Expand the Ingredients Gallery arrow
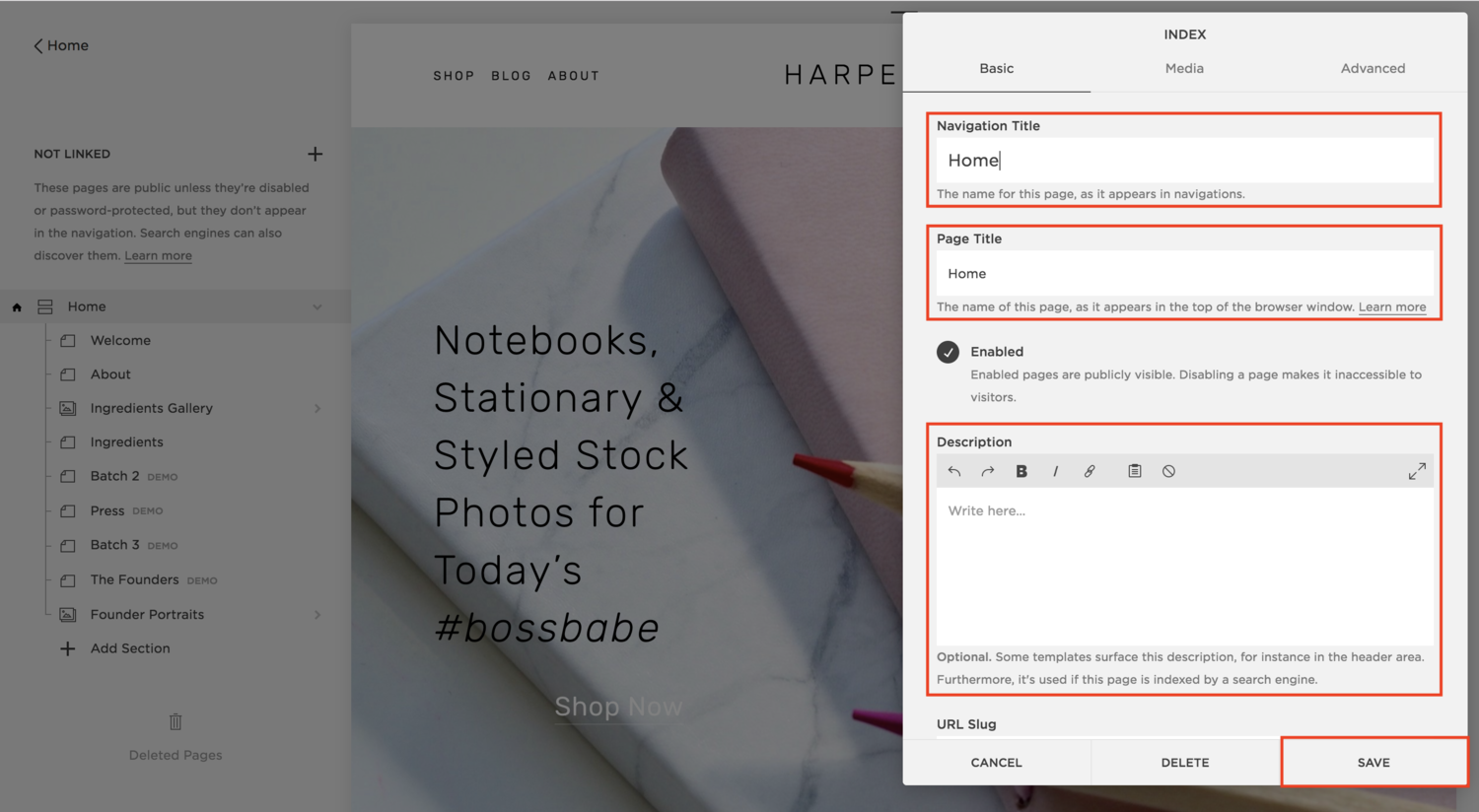 [317, 408]
